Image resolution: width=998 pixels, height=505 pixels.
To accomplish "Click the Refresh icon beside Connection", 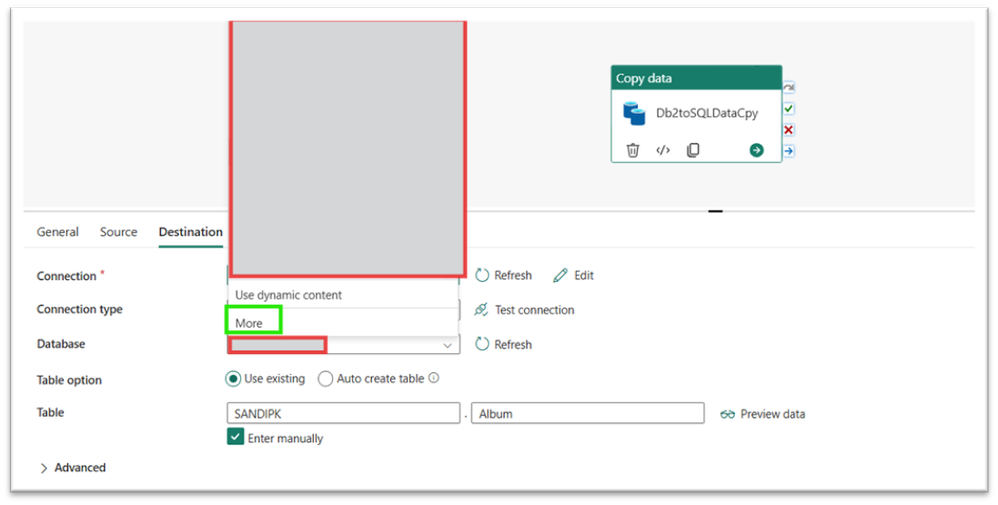I will [x=482, y=275].
